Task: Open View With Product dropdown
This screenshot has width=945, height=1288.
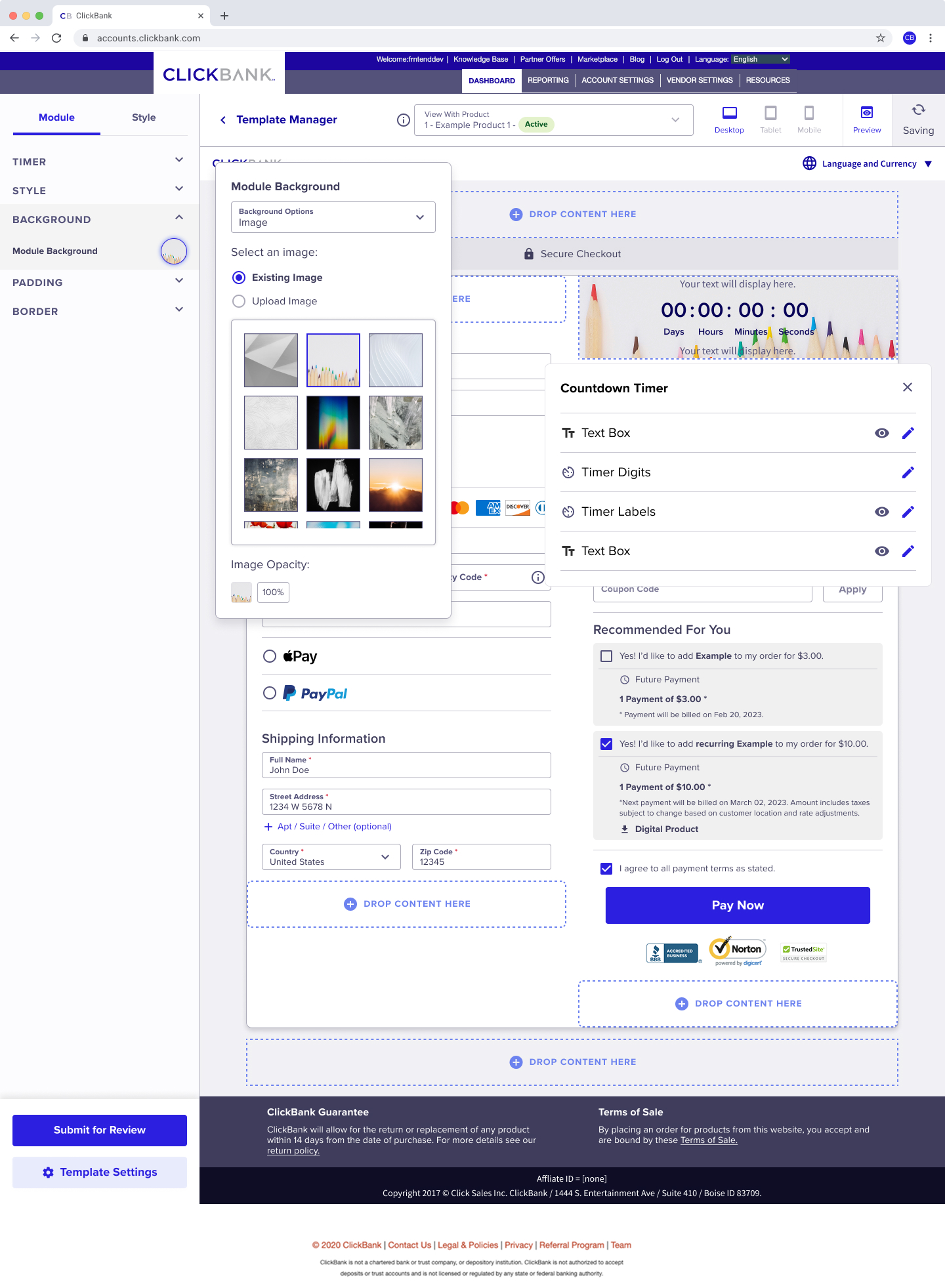Action: pyautogui.click(x=554, y=120)
